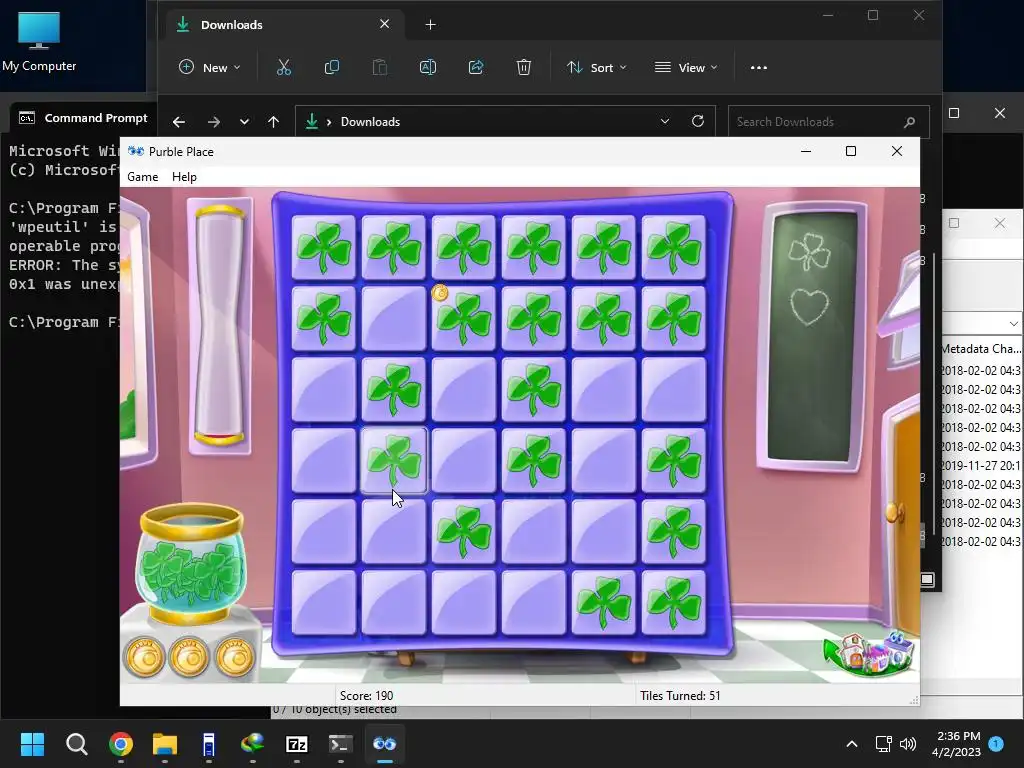Go forward in File Explorer
This screenshot has width=1024, height=768.
(214, 121)
